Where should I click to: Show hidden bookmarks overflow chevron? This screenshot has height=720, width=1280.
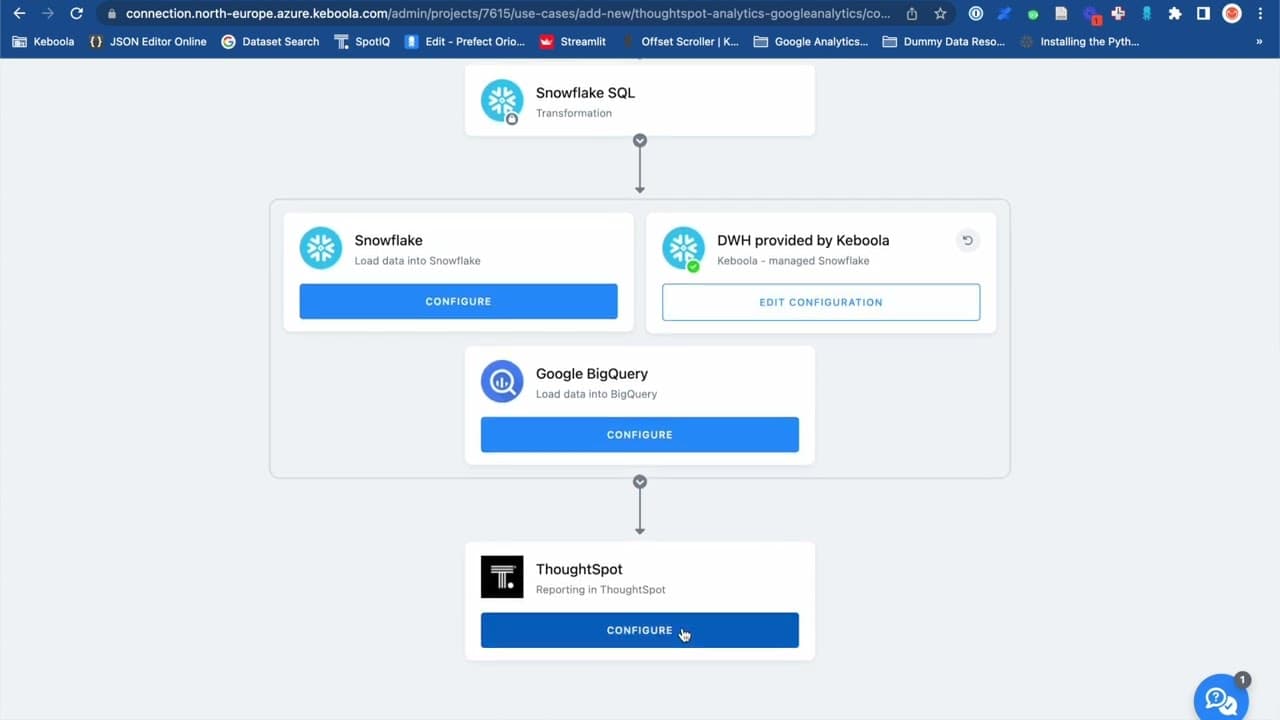point(1259,42)
